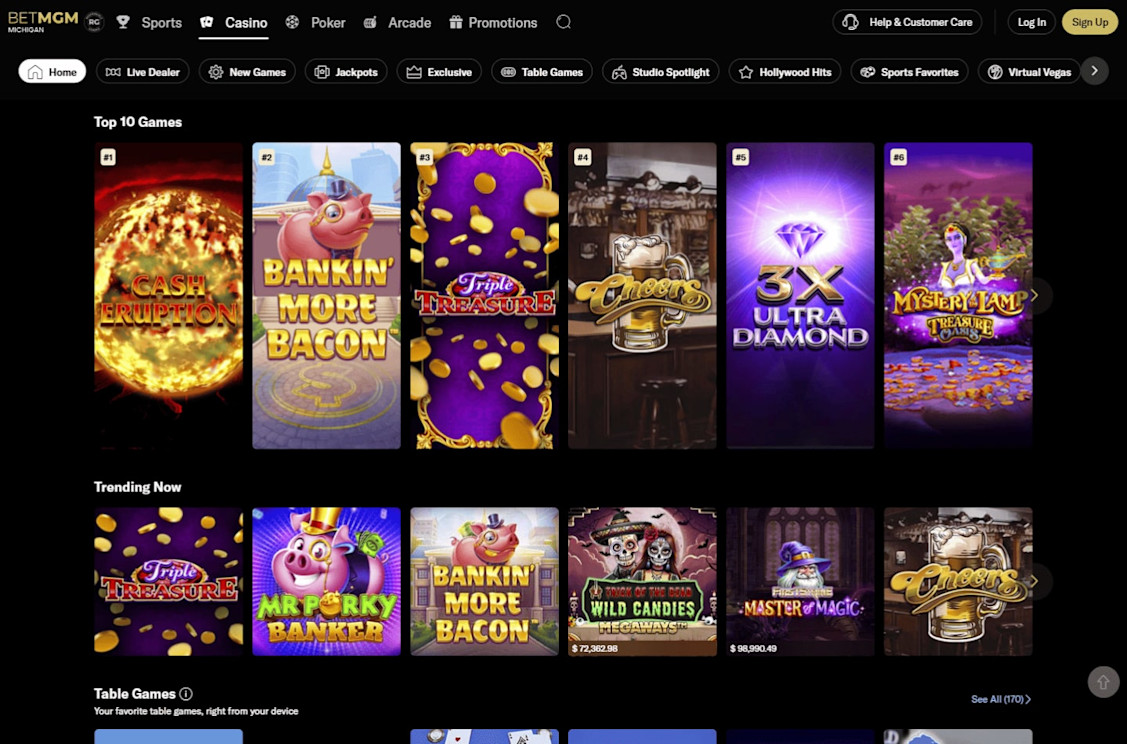Screen dimensions: 1127x744
Task: Open Cheers game ranked #4
Action: click(643, 295)
